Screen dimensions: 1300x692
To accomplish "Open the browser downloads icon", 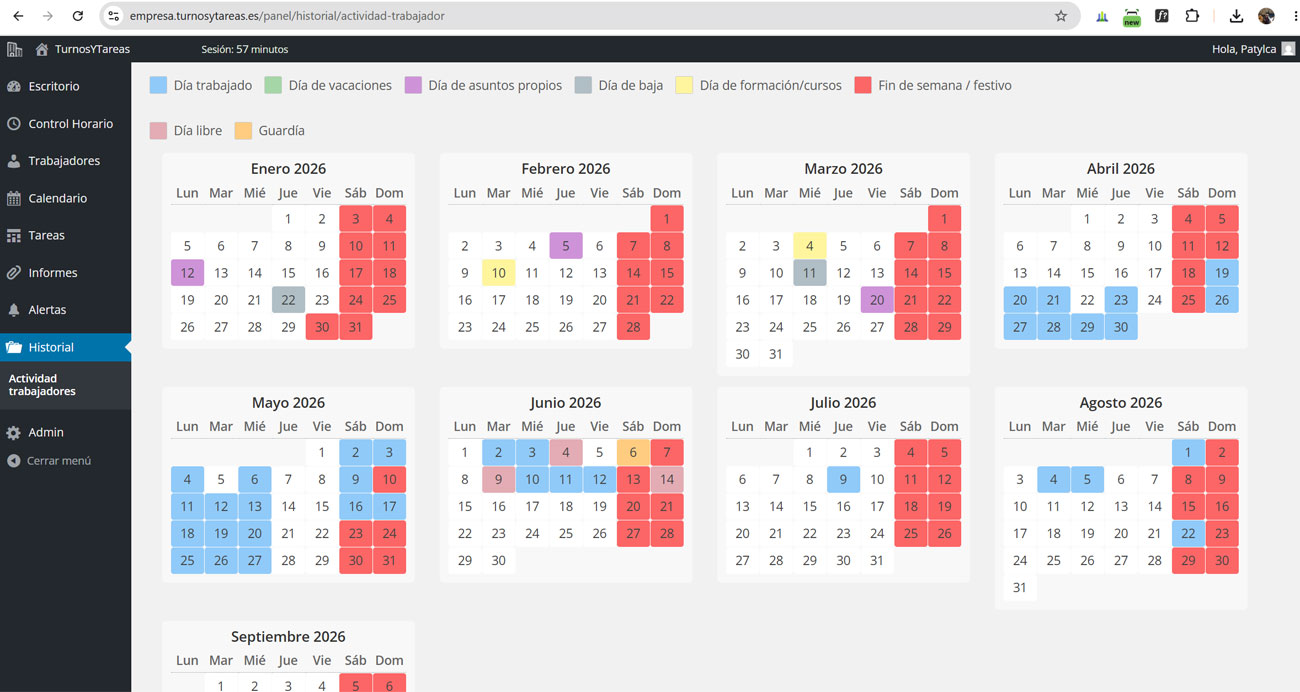I will pos(1236,16).
